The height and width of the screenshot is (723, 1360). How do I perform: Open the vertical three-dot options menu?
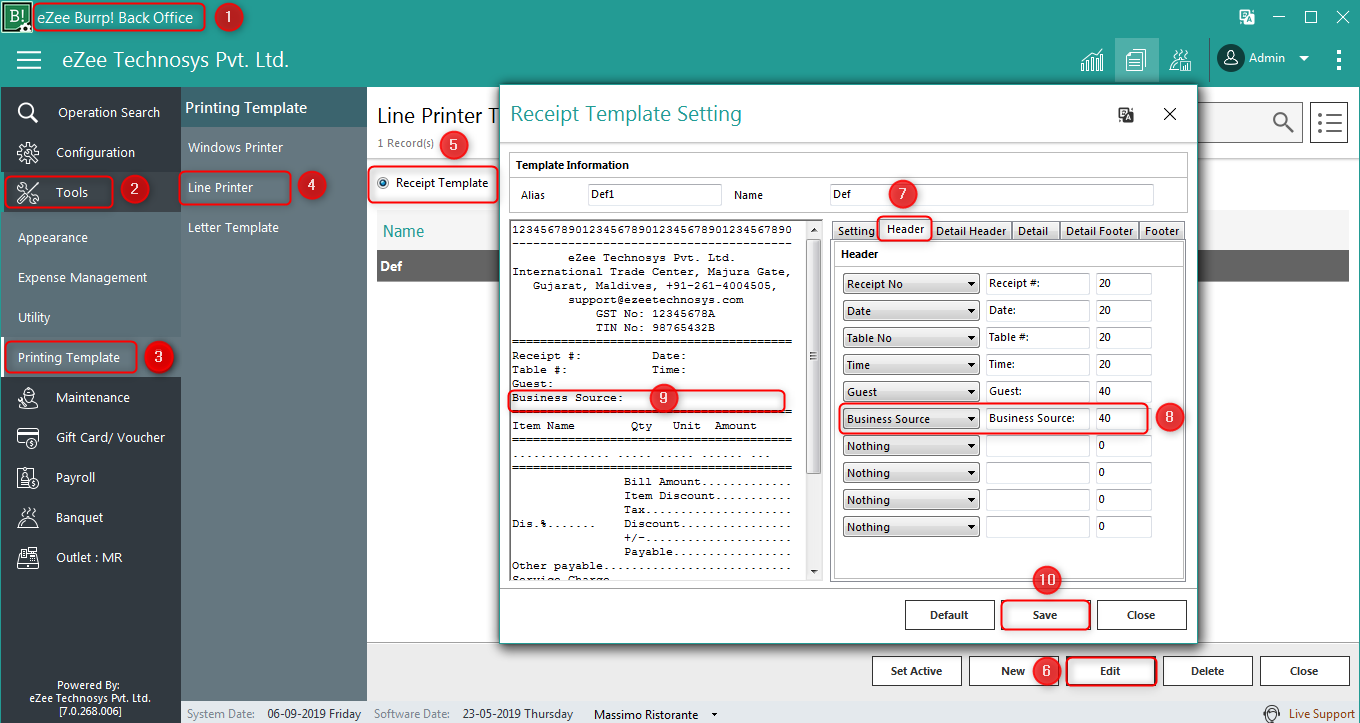(1339, 59)
